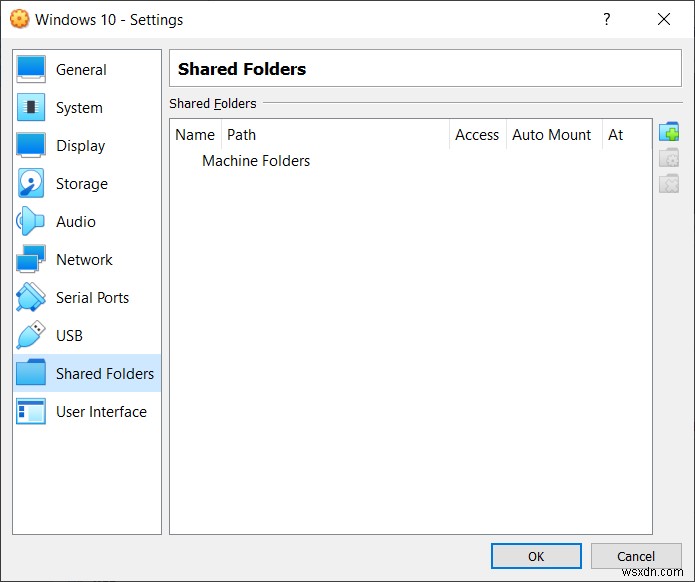Go to Network settings
The image size is (695, 582).
pyautogui.click(x=84, y=260)
